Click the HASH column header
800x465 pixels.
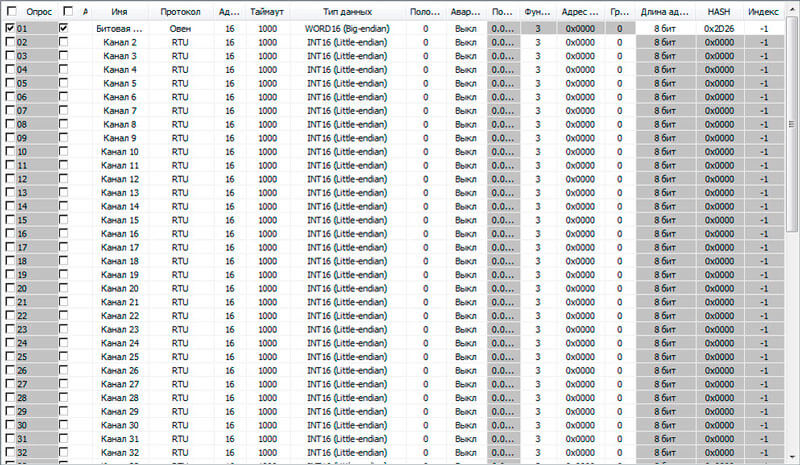(719, 11)
